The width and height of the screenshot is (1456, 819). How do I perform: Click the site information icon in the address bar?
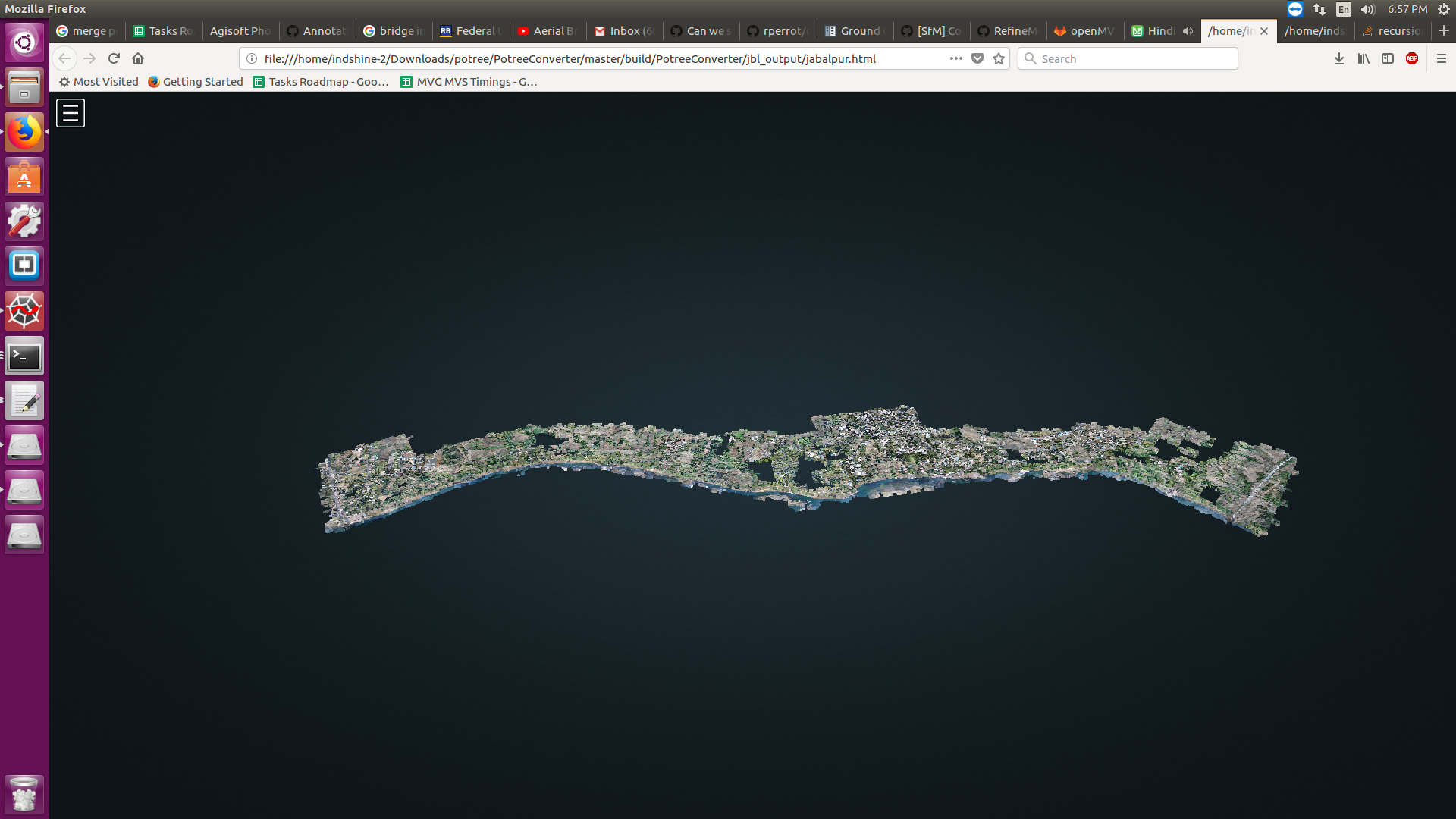click(250, 58)
